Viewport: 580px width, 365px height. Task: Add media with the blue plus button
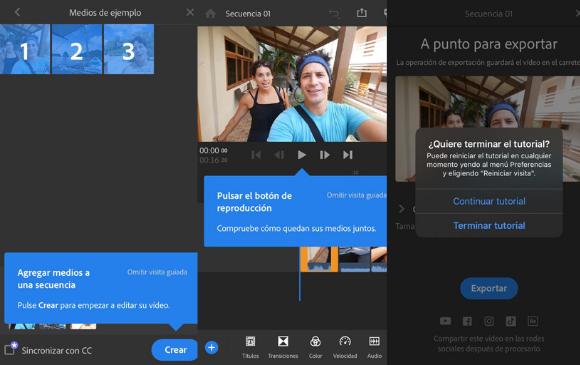[212, 348]
